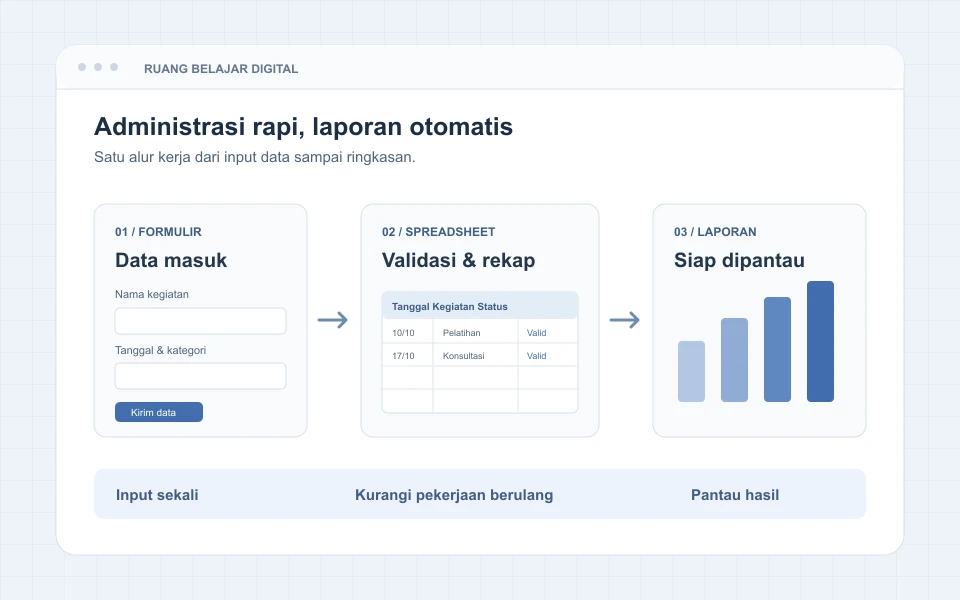Click the Tanggal & kategori label
Viewport: 960px width, 600px height.
tap(160, 350)
